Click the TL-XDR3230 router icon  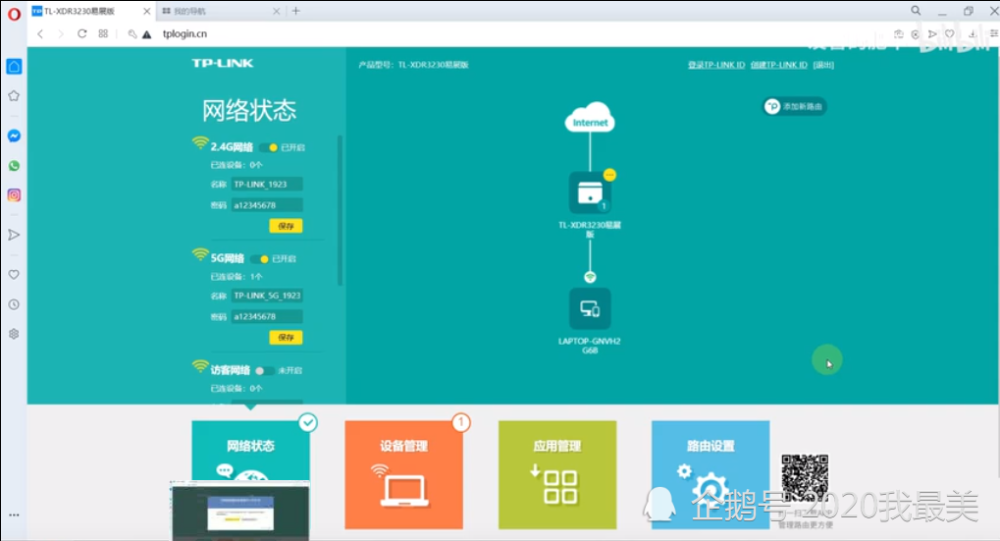click(590, 193)
